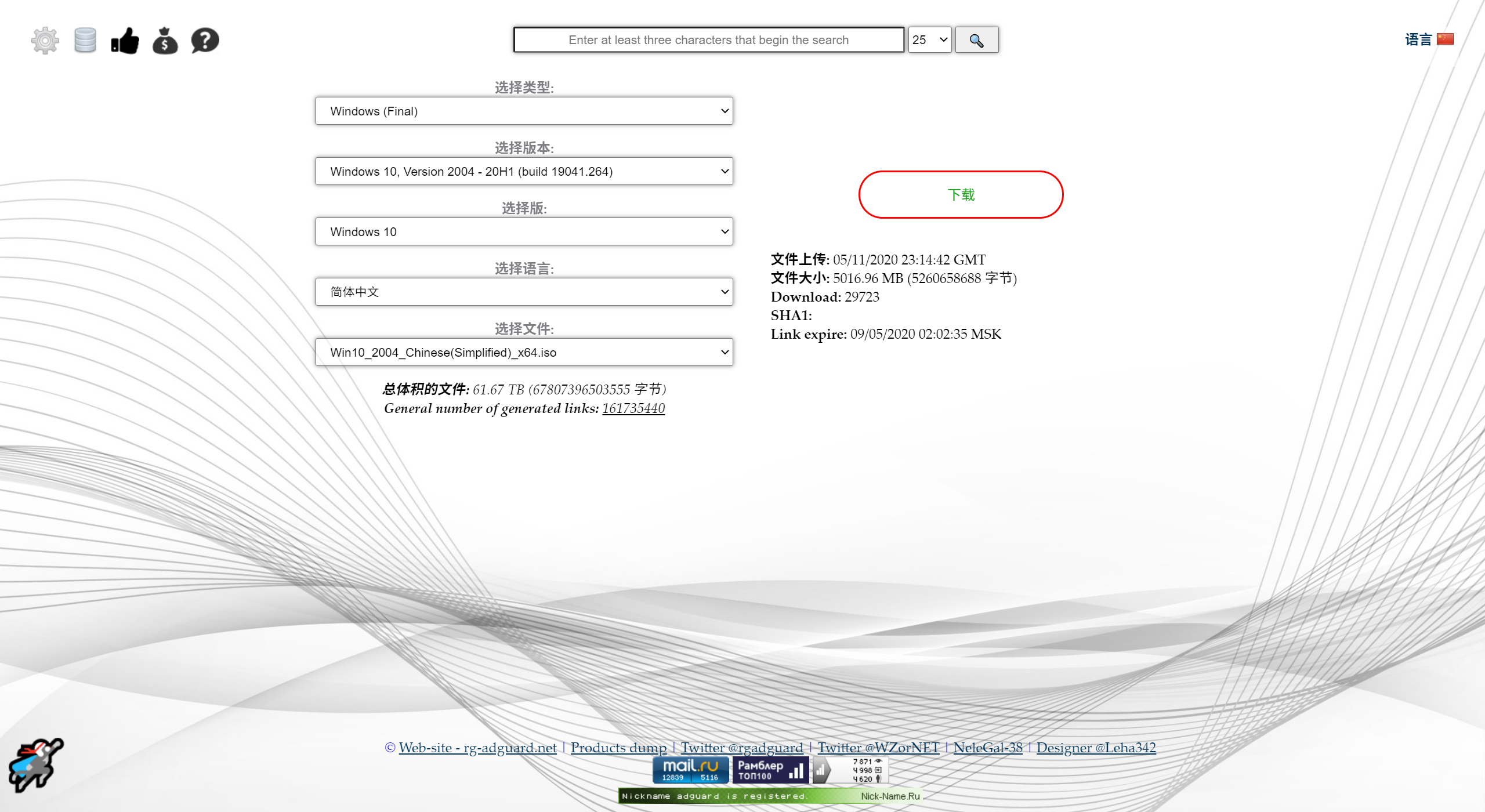The image size is (1485, 812).
Task: Click the generated links count 161735440
Action: coord(633,408)
